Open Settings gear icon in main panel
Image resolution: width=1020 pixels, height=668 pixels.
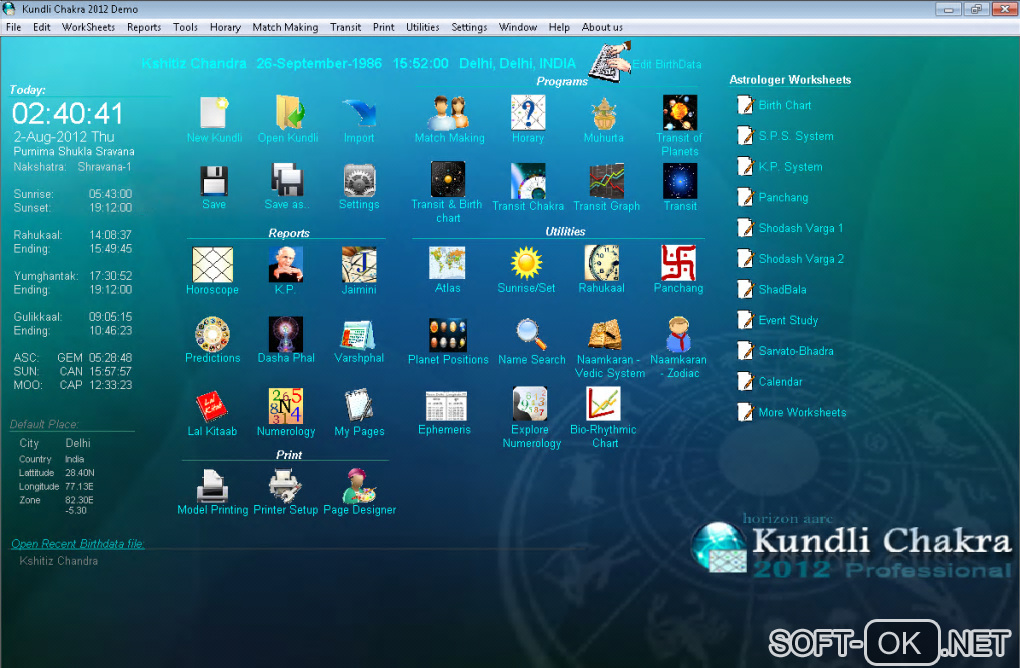coord(359,180)
